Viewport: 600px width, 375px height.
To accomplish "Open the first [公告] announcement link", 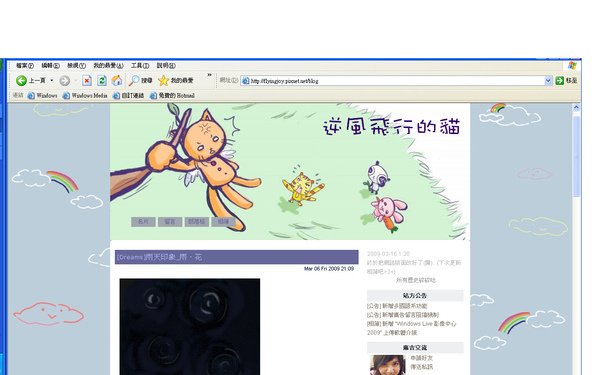I will click(397, 306).
